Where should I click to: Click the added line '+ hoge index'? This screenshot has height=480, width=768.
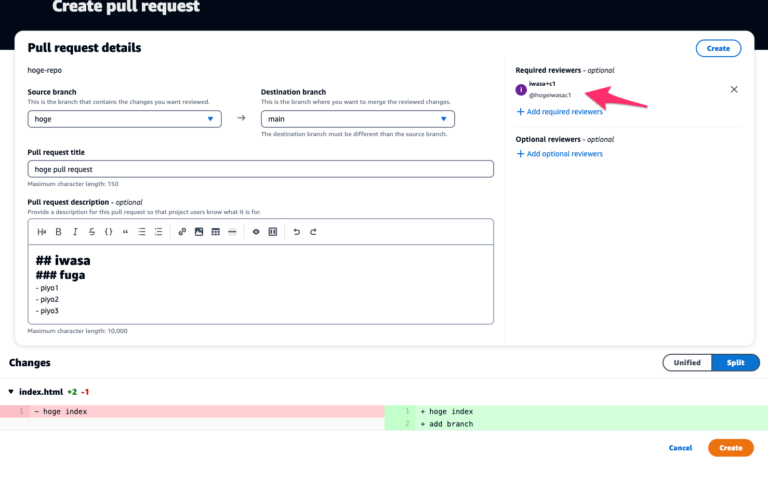[x=447, y=411]
